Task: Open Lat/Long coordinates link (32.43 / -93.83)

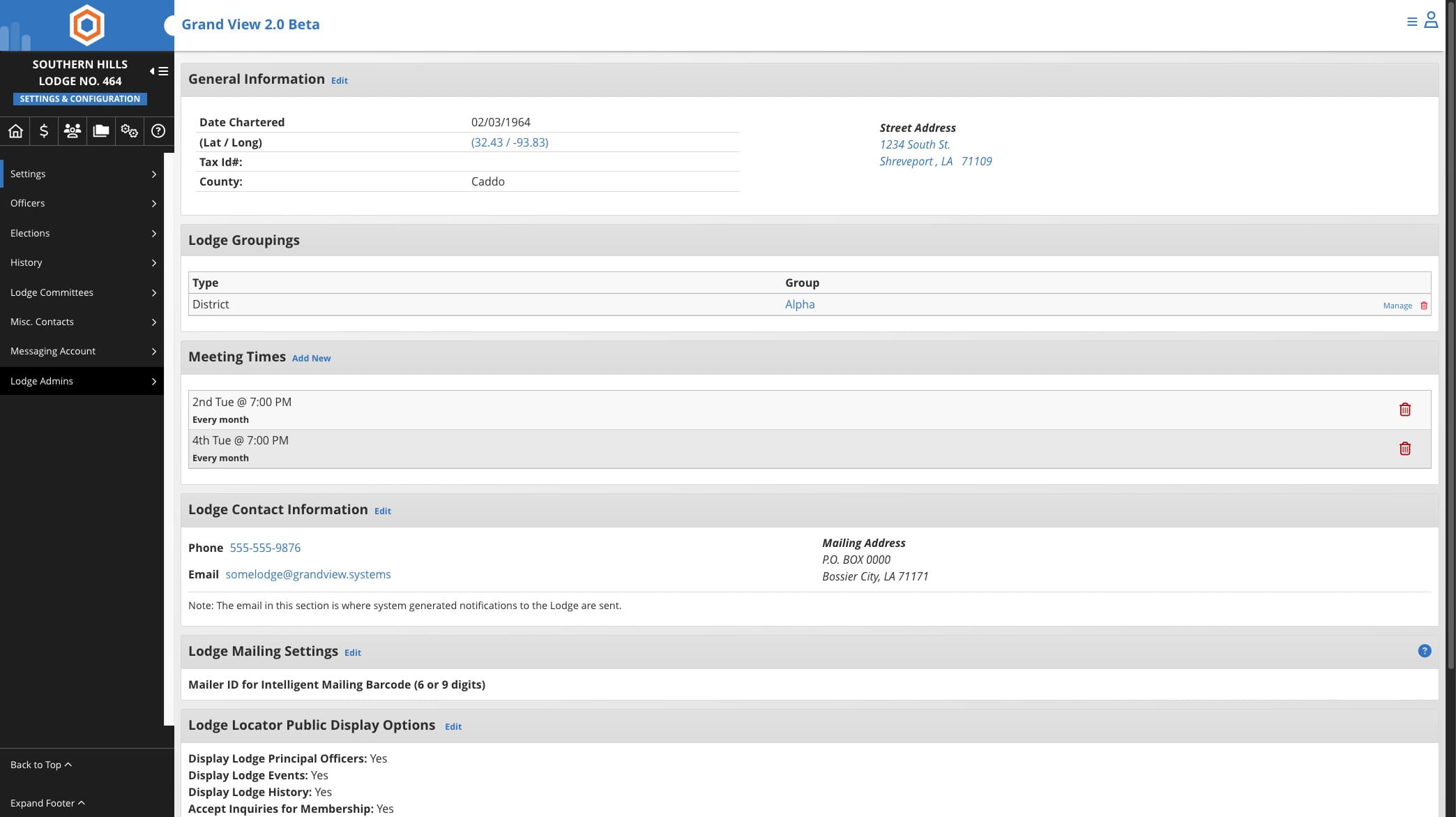Action: point(510,142)
